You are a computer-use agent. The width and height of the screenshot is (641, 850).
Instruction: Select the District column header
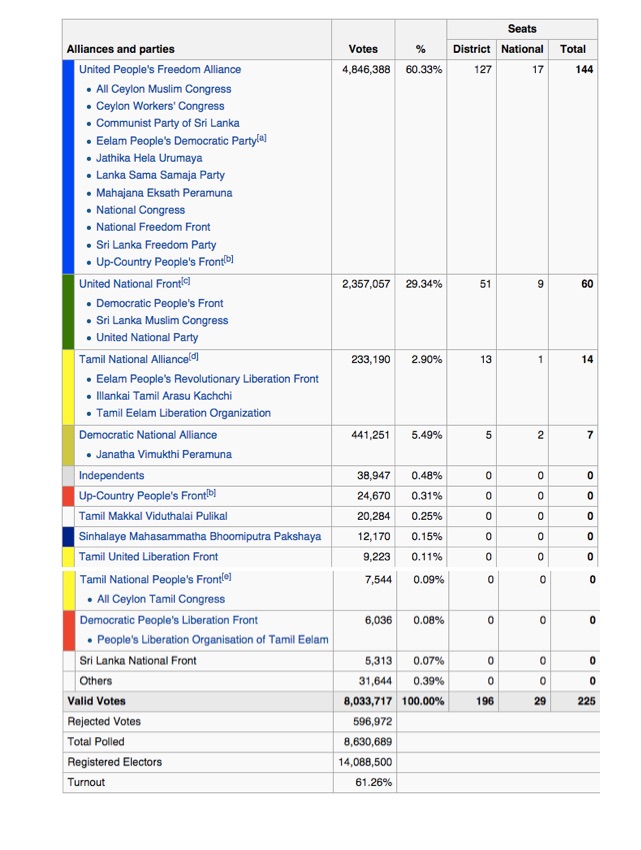coord(472,49)
